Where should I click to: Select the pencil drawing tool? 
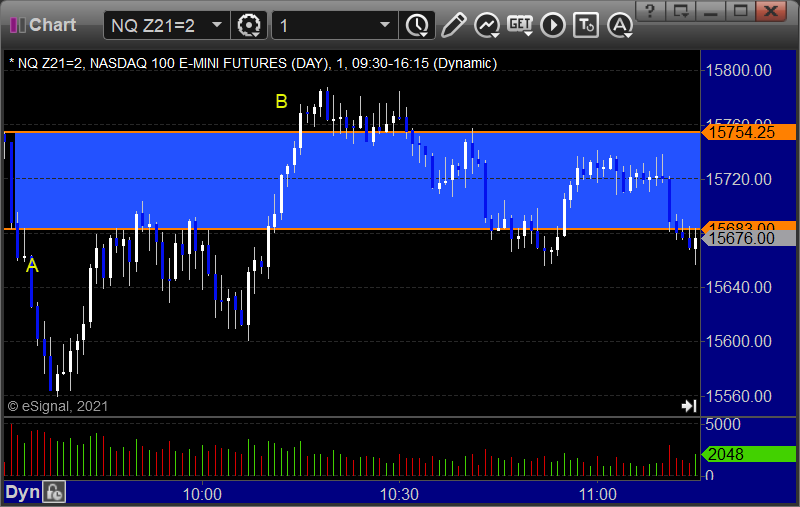point(453,25)
